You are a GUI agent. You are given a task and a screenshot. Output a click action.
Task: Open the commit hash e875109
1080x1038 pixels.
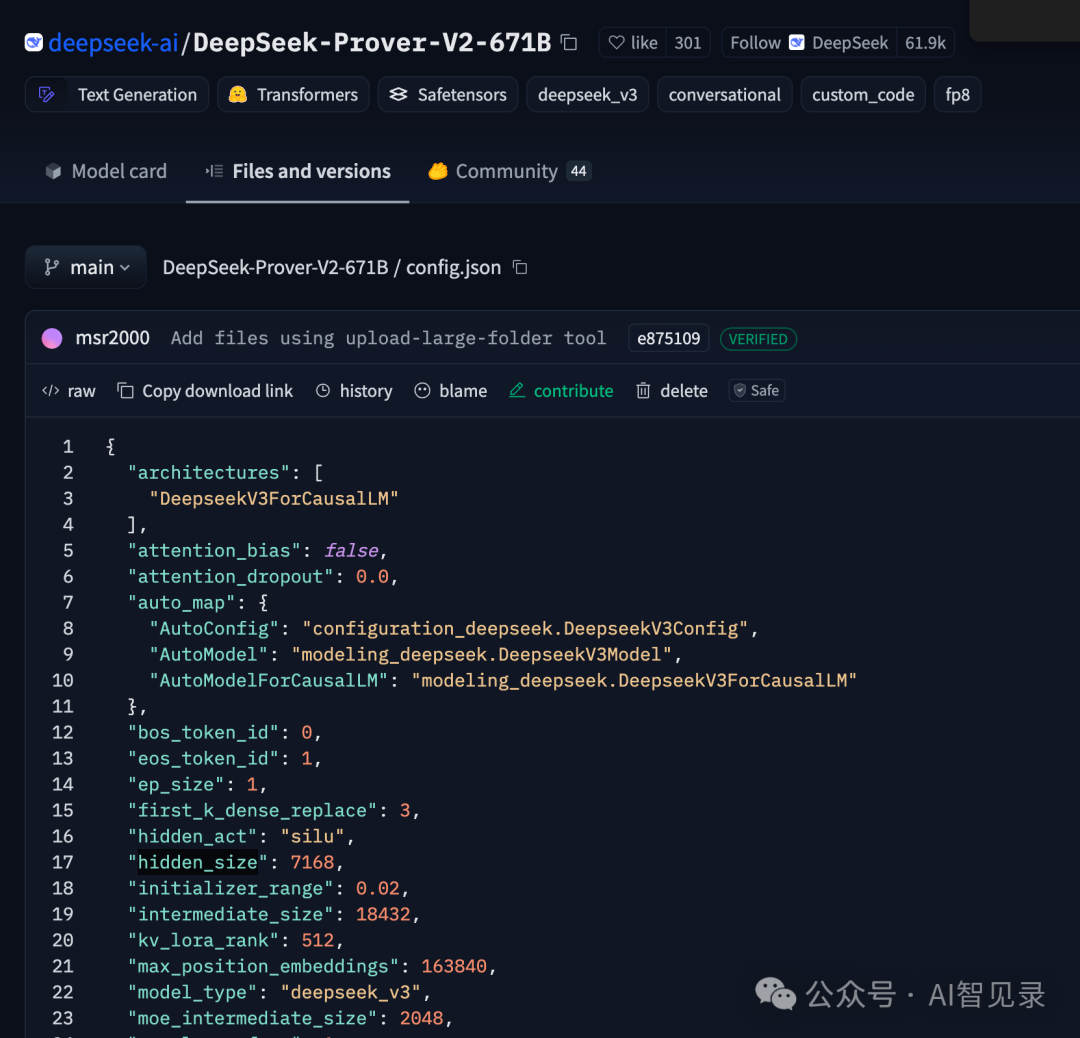click(668, 338)
